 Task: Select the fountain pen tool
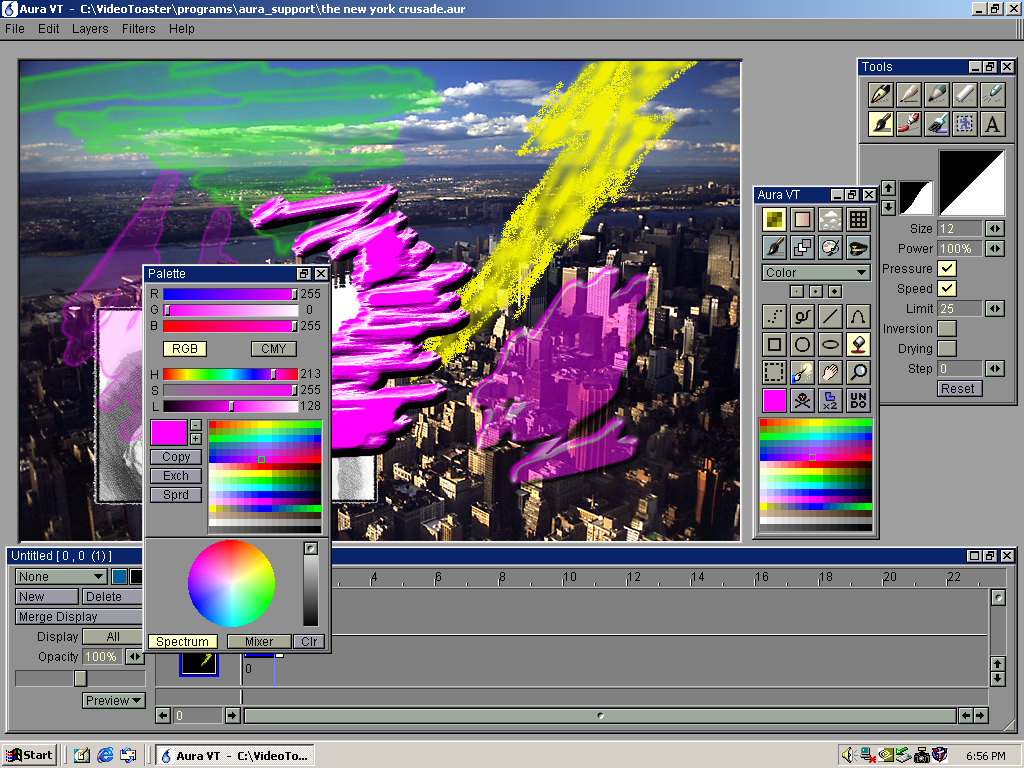pos(880,94)
